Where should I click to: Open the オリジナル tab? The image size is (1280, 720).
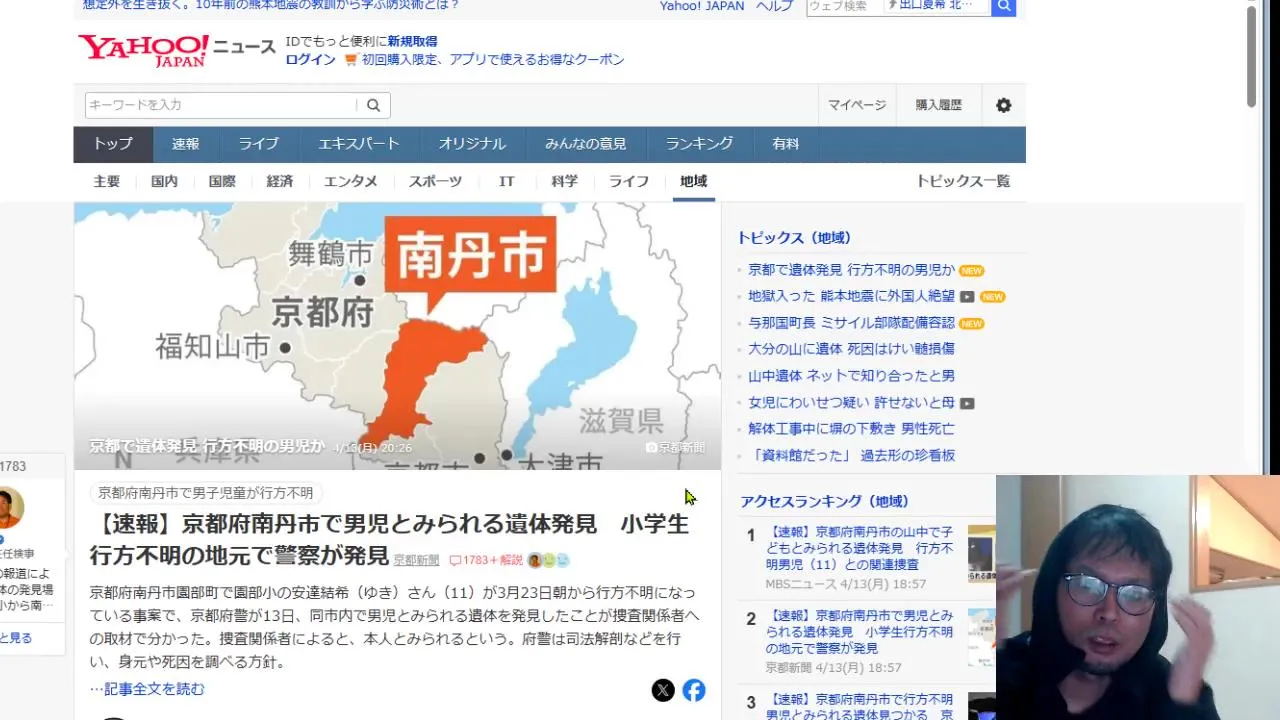click(472, 144)
